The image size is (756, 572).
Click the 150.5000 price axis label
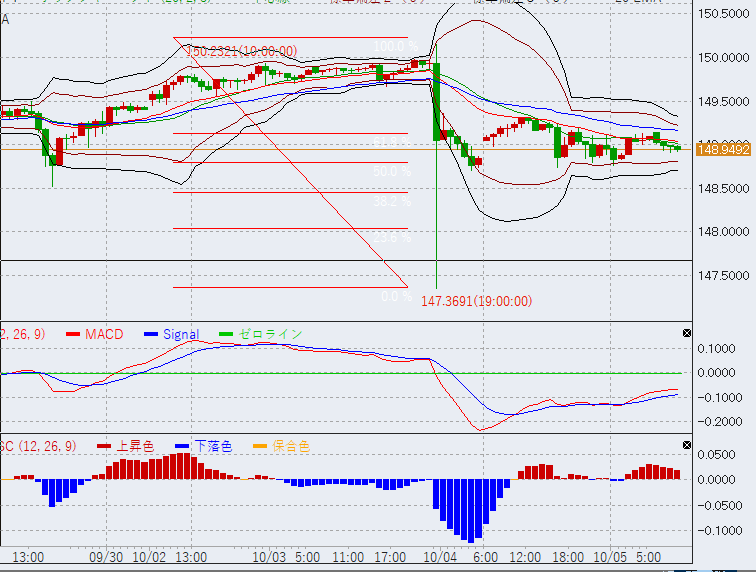(x=724, y=13)
